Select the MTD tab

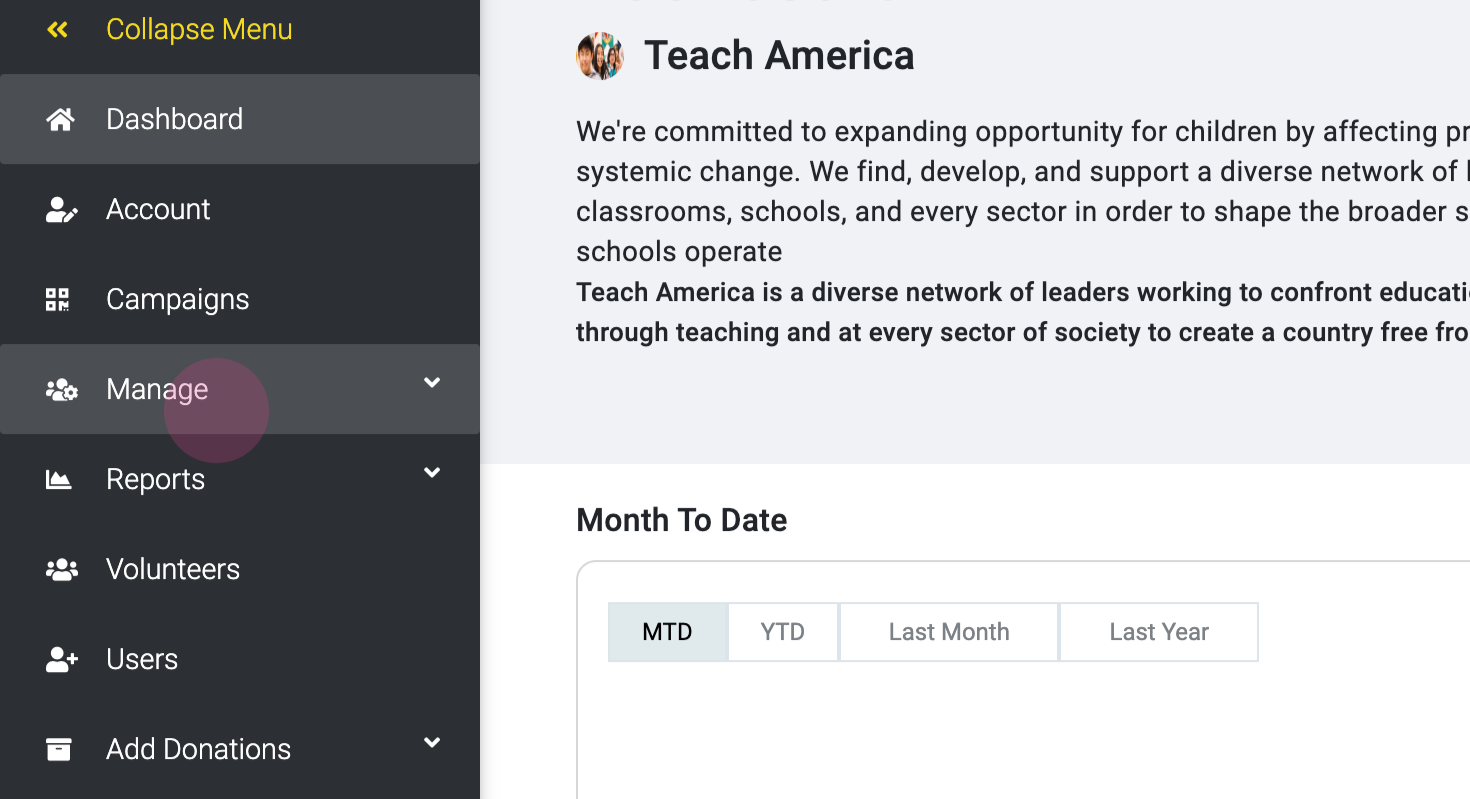(x=667, y=632)
